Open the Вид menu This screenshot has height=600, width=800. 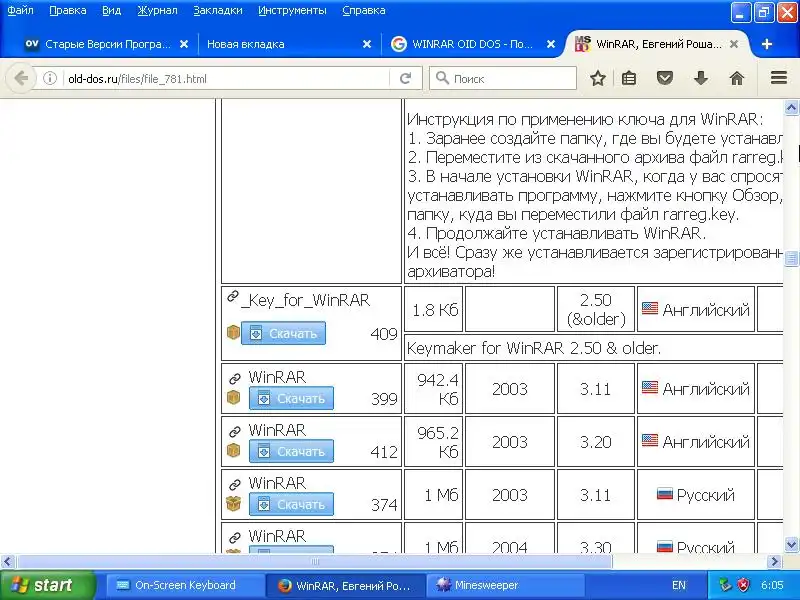point(111,10)
